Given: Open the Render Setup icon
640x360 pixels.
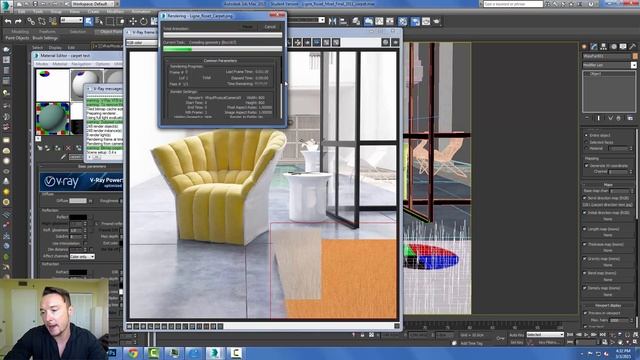Looking at the screenshot, I should [x=415, y=21].
